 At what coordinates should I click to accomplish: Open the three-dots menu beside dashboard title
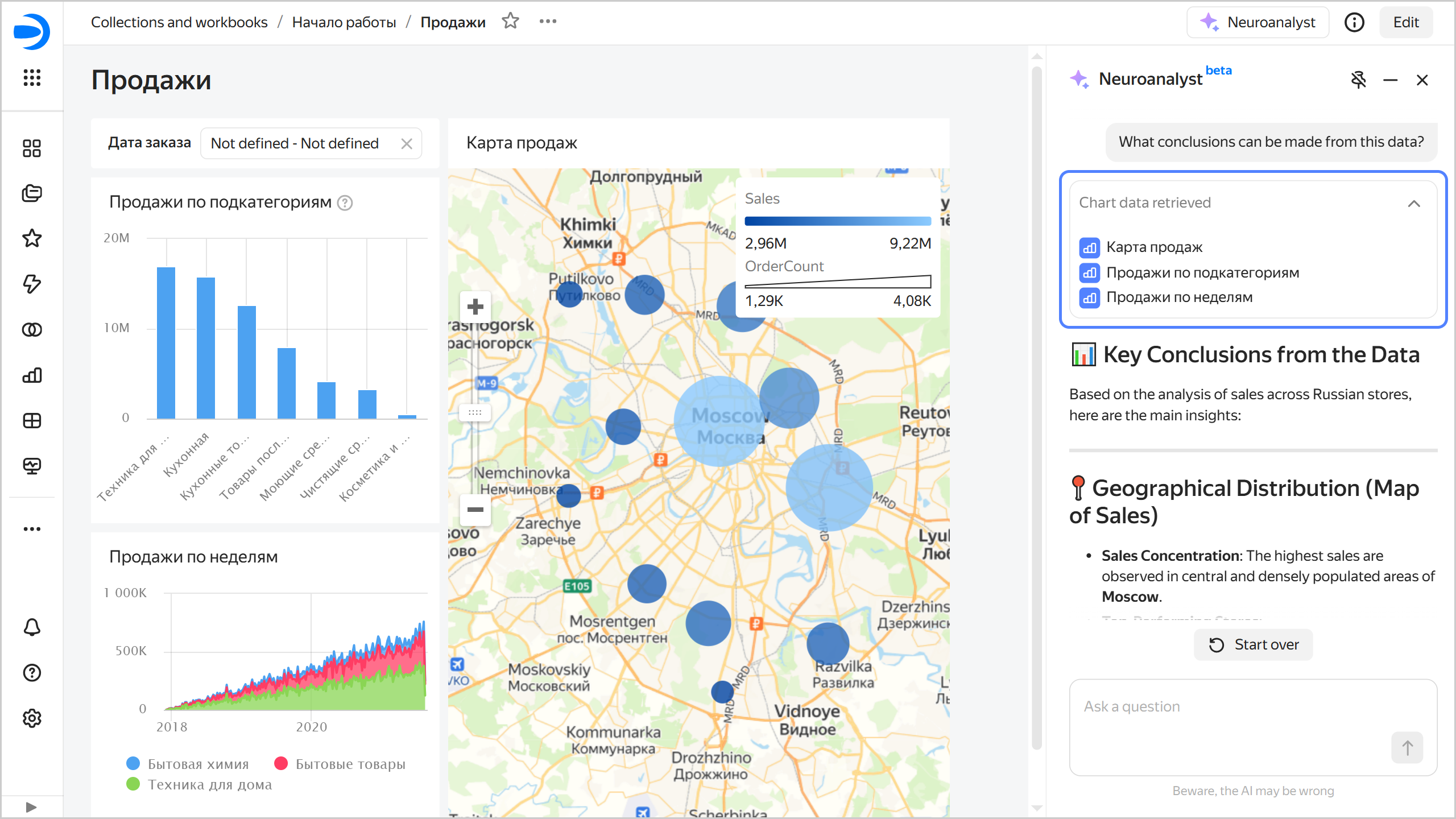pos(548,22)
